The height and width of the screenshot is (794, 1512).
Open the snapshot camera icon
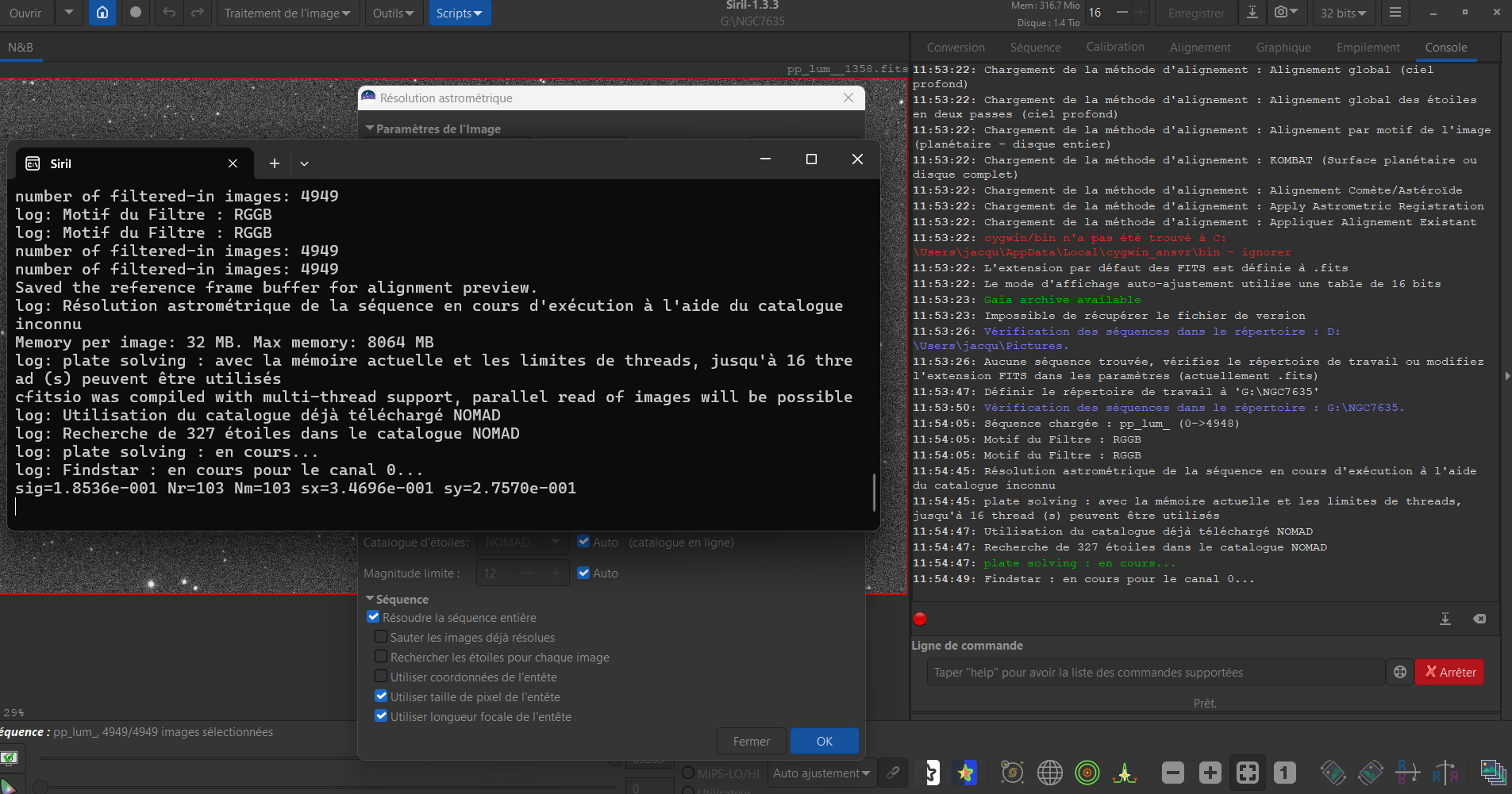[x=1286, y=13]
